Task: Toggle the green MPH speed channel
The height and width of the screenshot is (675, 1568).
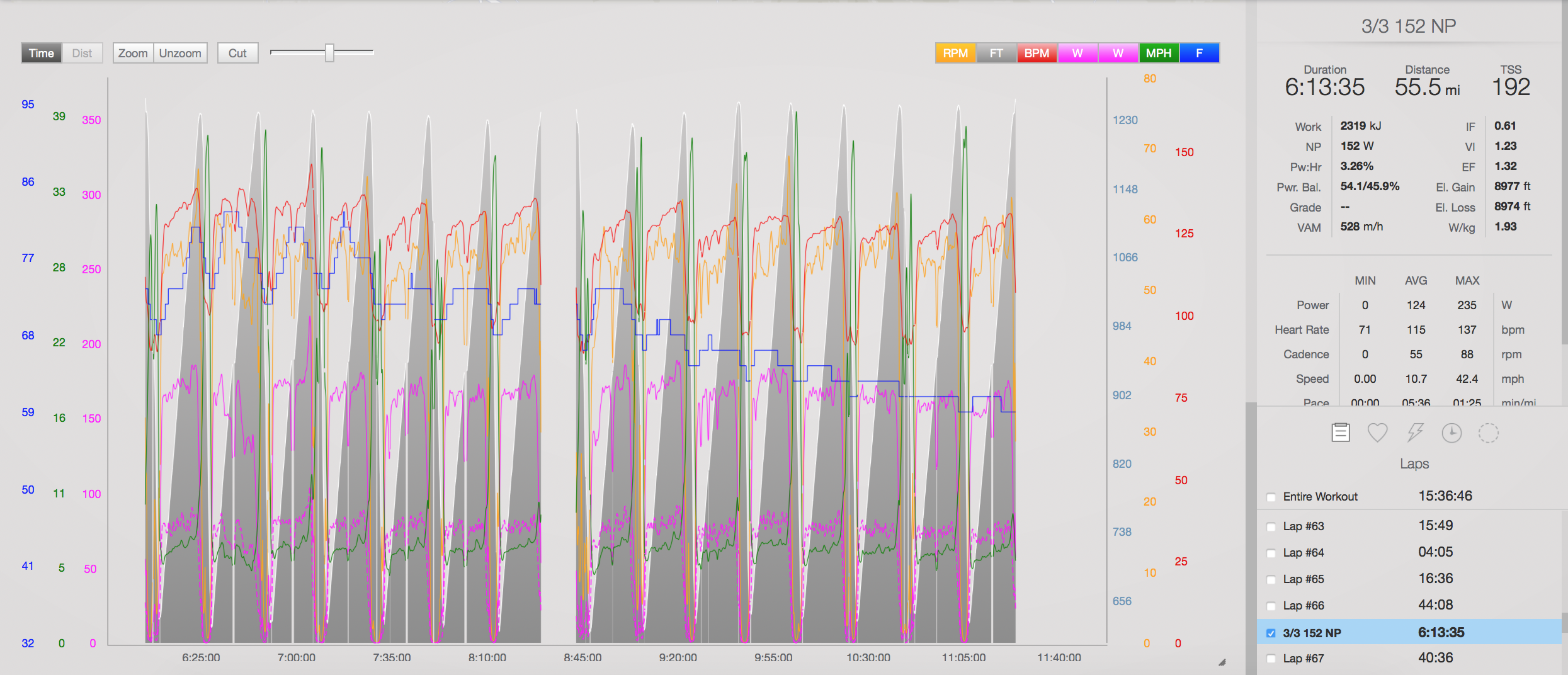Action: (x=1158, y=54)
